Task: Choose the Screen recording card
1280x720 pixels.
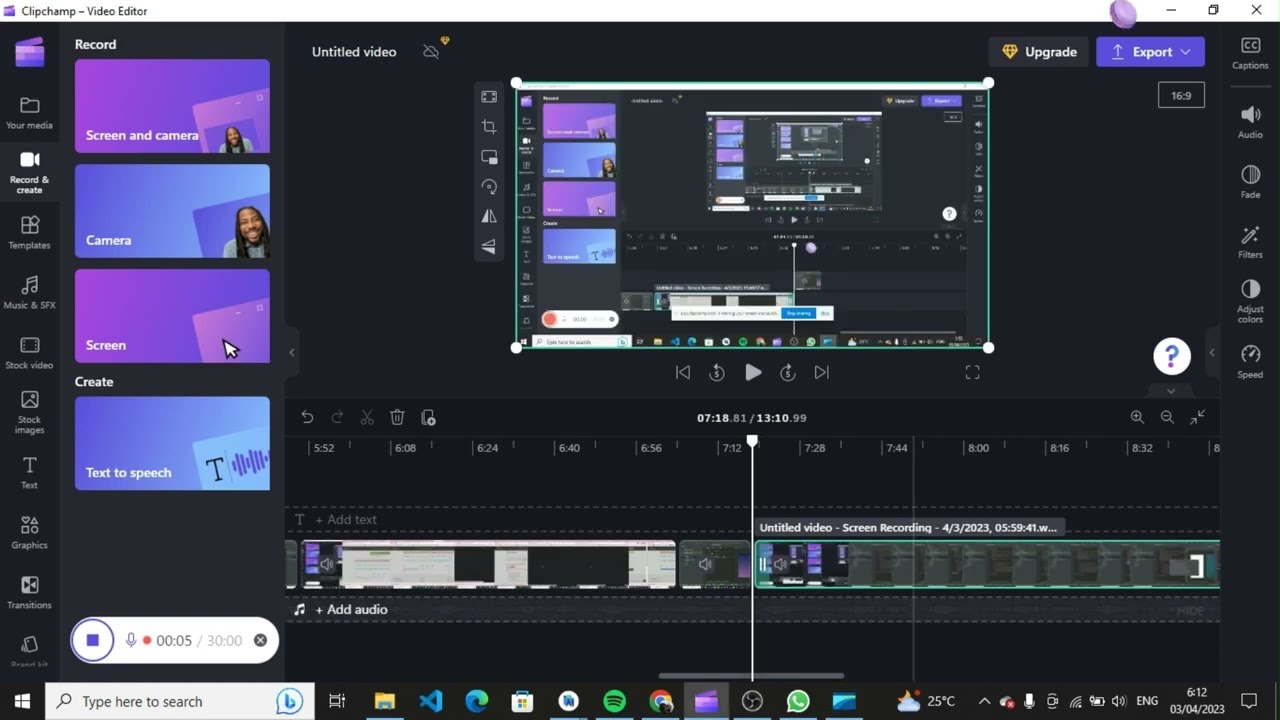Action: click(172, 316)
